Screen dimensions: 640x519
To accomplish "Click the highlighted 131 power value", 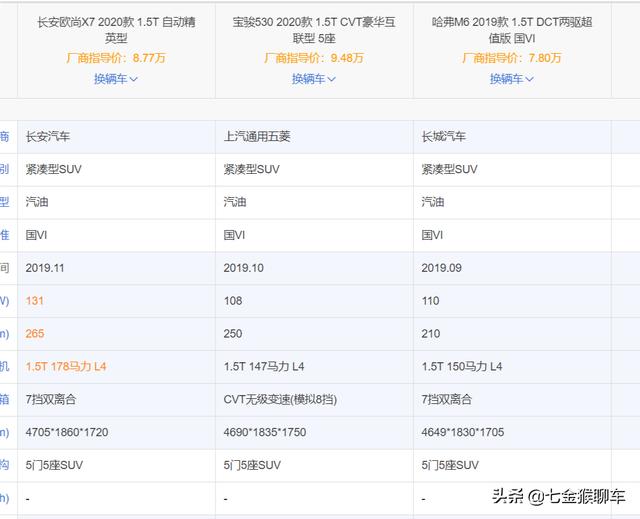I will [x=35, y=301].
